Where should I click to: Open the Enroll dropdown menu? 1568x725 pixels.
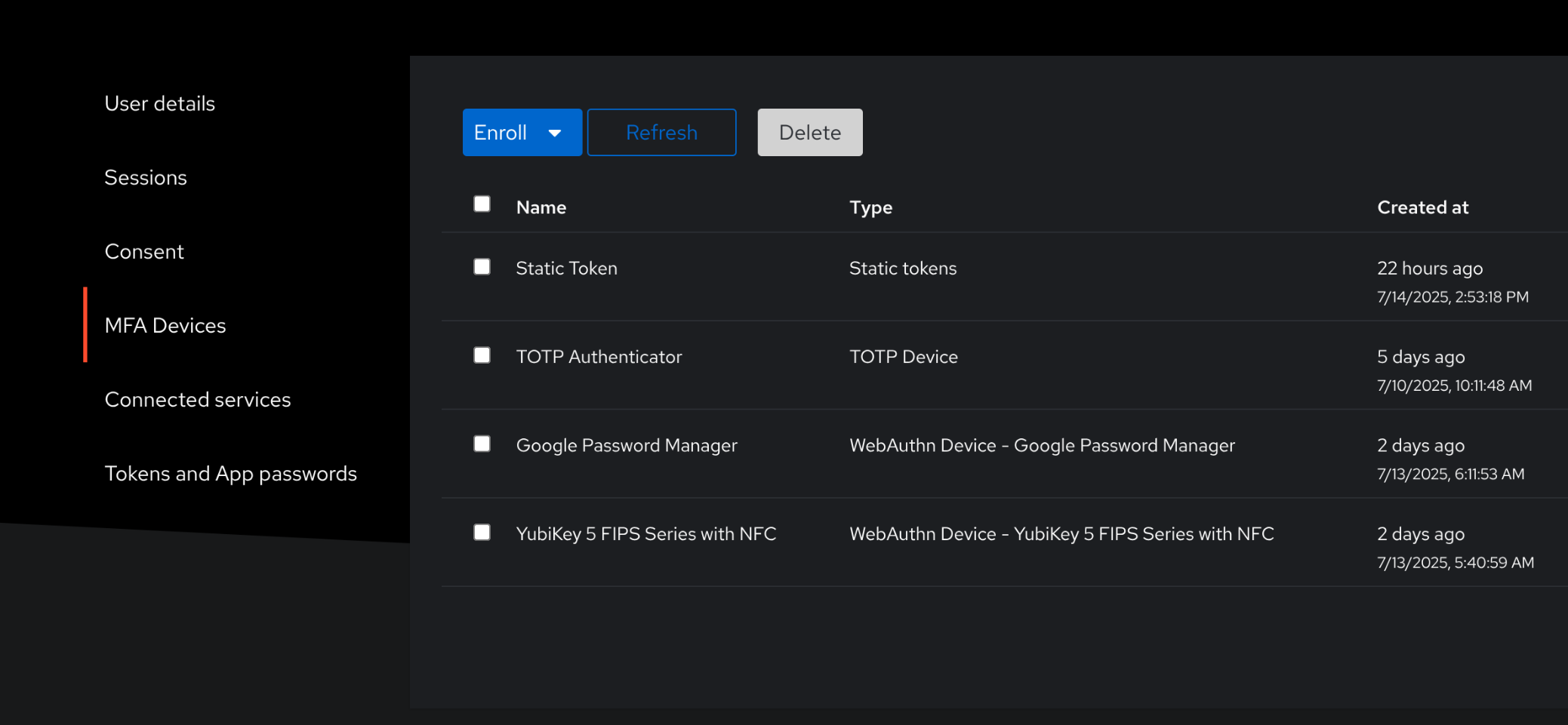pos(522,133)
